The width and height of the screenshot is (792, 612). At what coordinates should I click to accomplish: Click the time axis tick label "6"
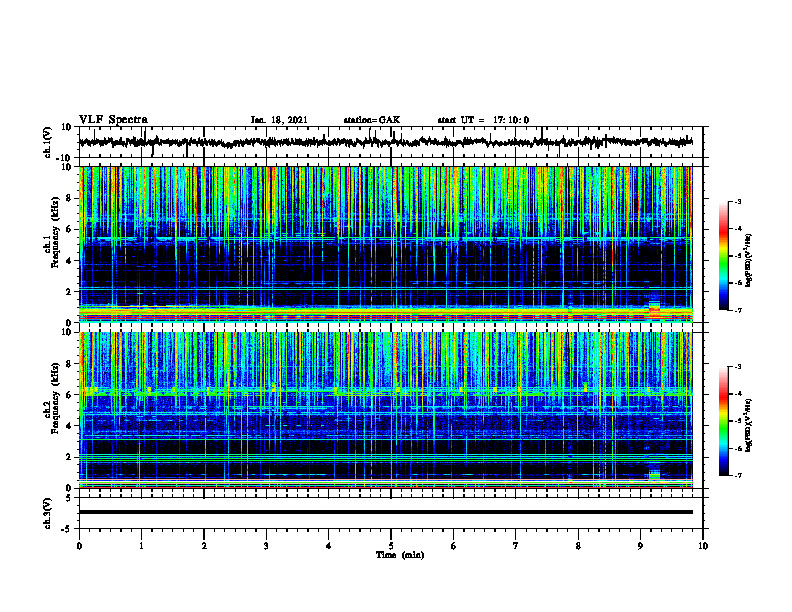453,546
